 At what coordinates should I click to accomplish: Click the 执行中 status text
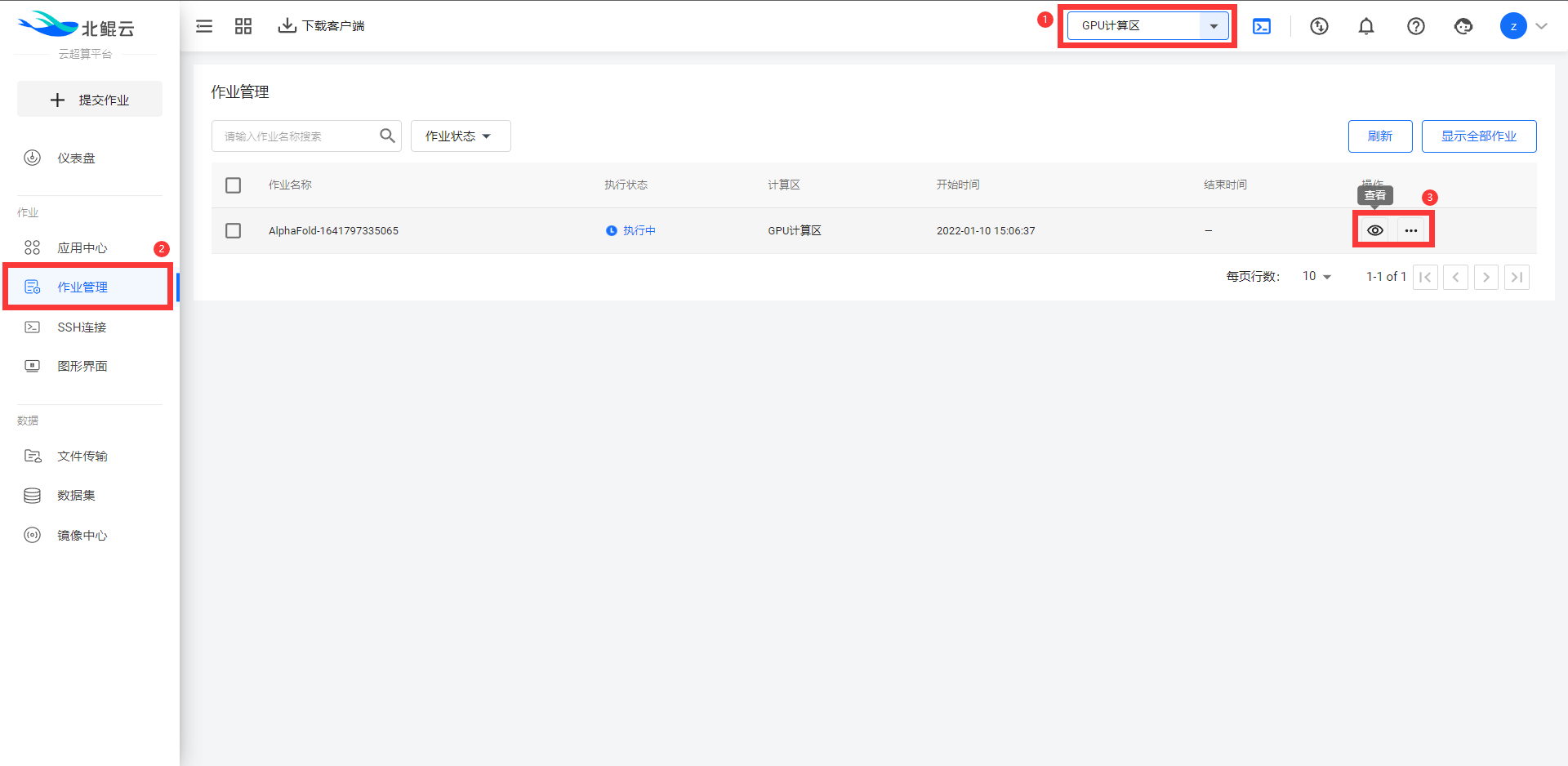click(639, 231)
